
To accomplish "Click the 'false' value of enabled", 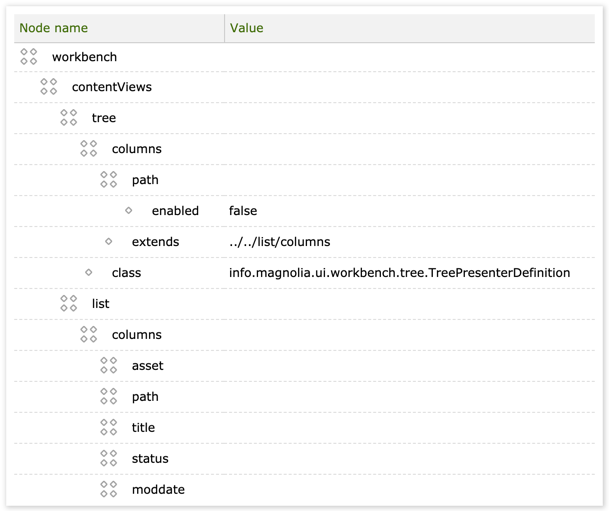I will (x=243, y=211).
